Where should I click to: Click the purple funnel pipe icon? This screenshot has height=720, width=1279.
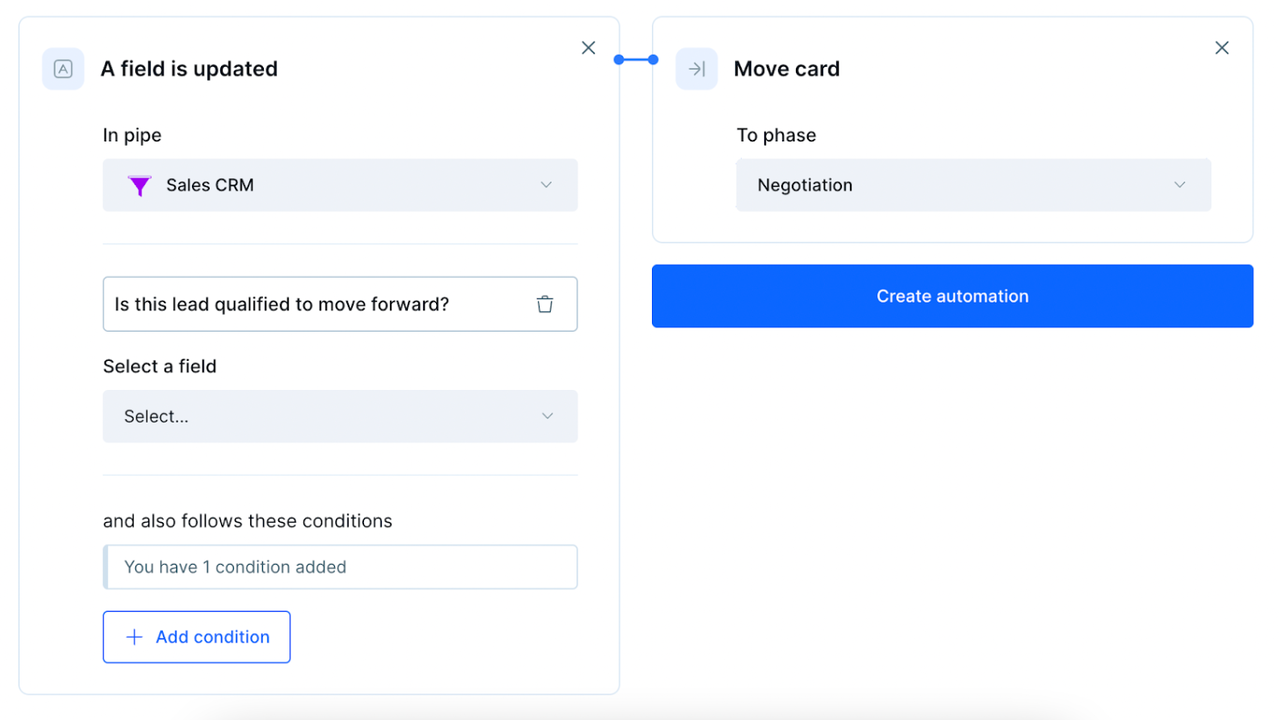point(139,186)
